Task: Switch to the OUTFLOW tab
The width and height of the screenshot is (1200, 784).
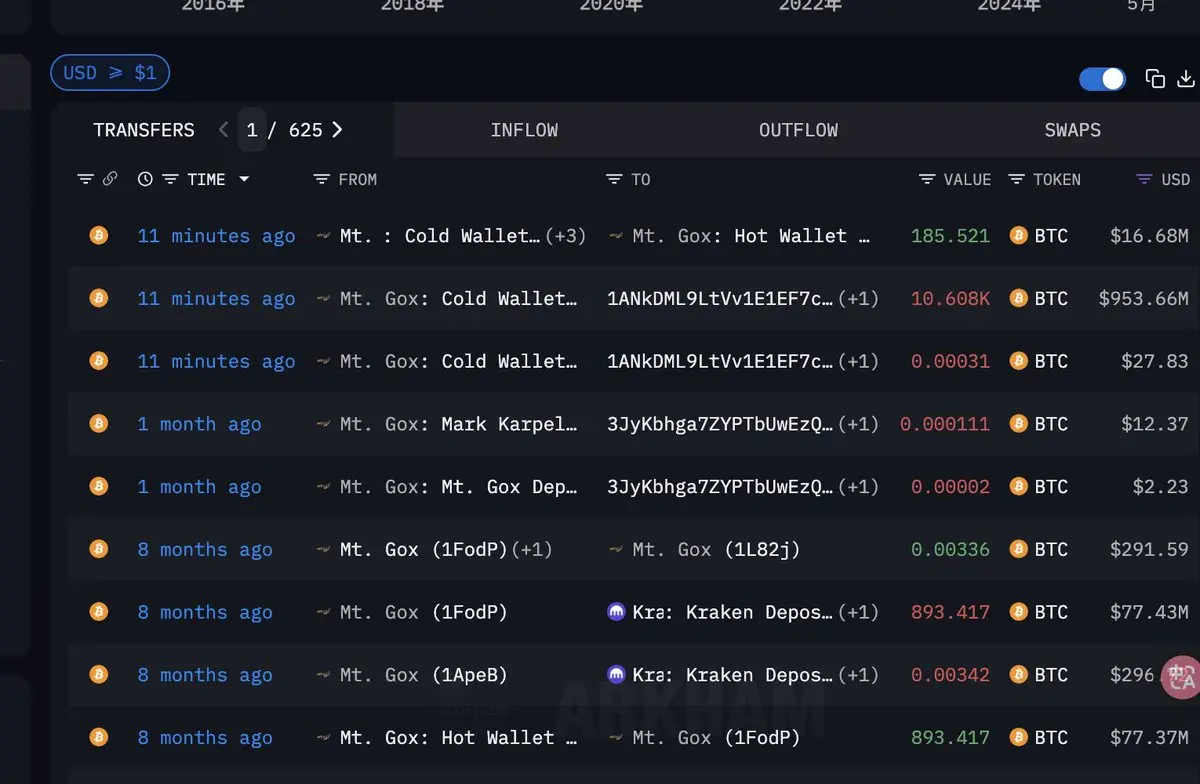Action: [x=798, y=130]
